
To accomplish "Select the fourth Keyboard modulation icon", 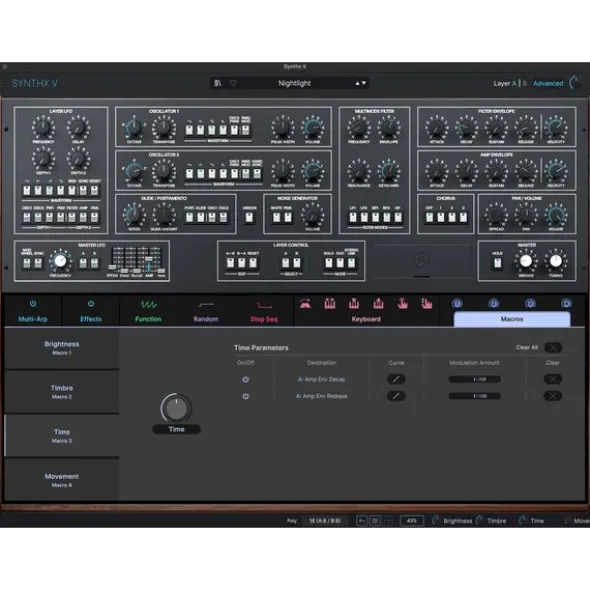I will click(378, 303).
